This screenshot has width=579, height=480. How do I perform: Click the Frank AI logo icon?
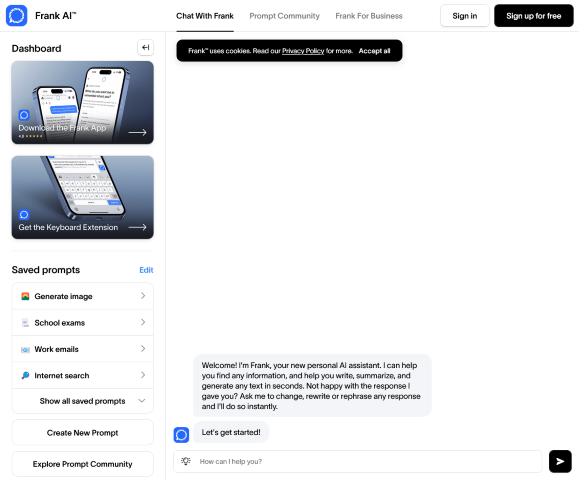click(x=17, y=16)
